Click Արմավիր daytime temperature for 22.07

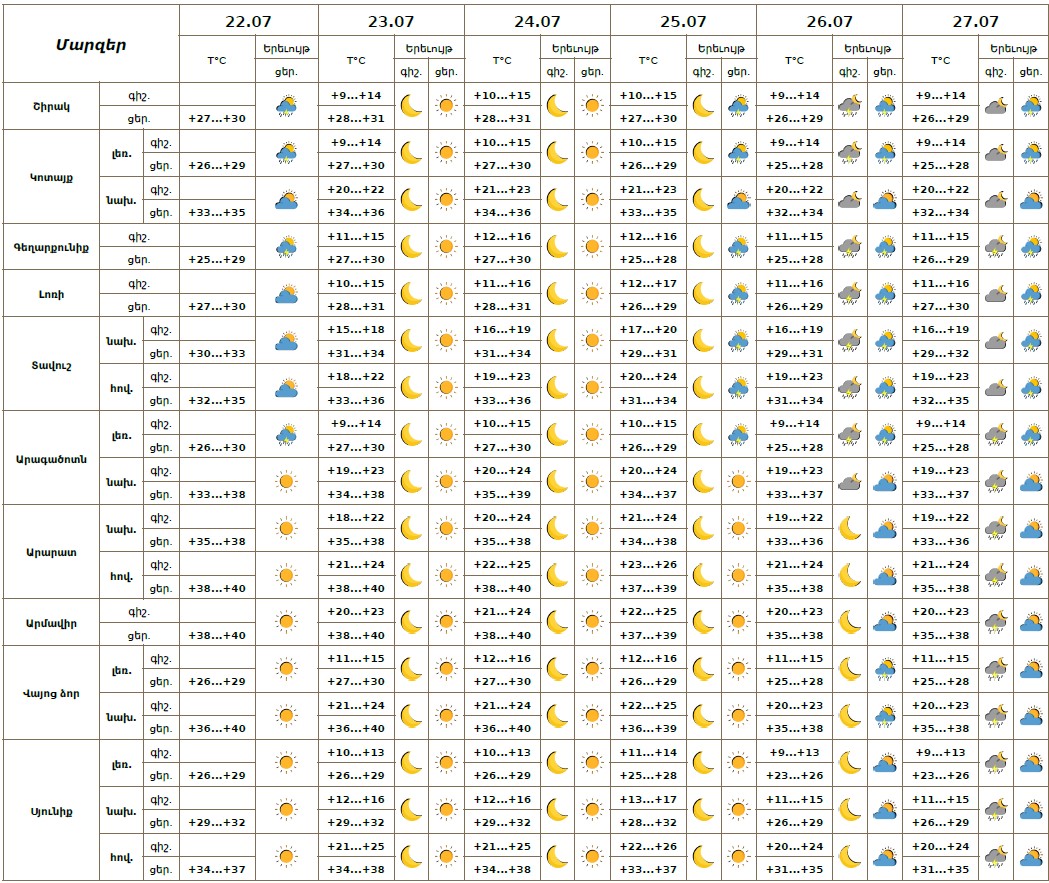[x=217, y=635]
